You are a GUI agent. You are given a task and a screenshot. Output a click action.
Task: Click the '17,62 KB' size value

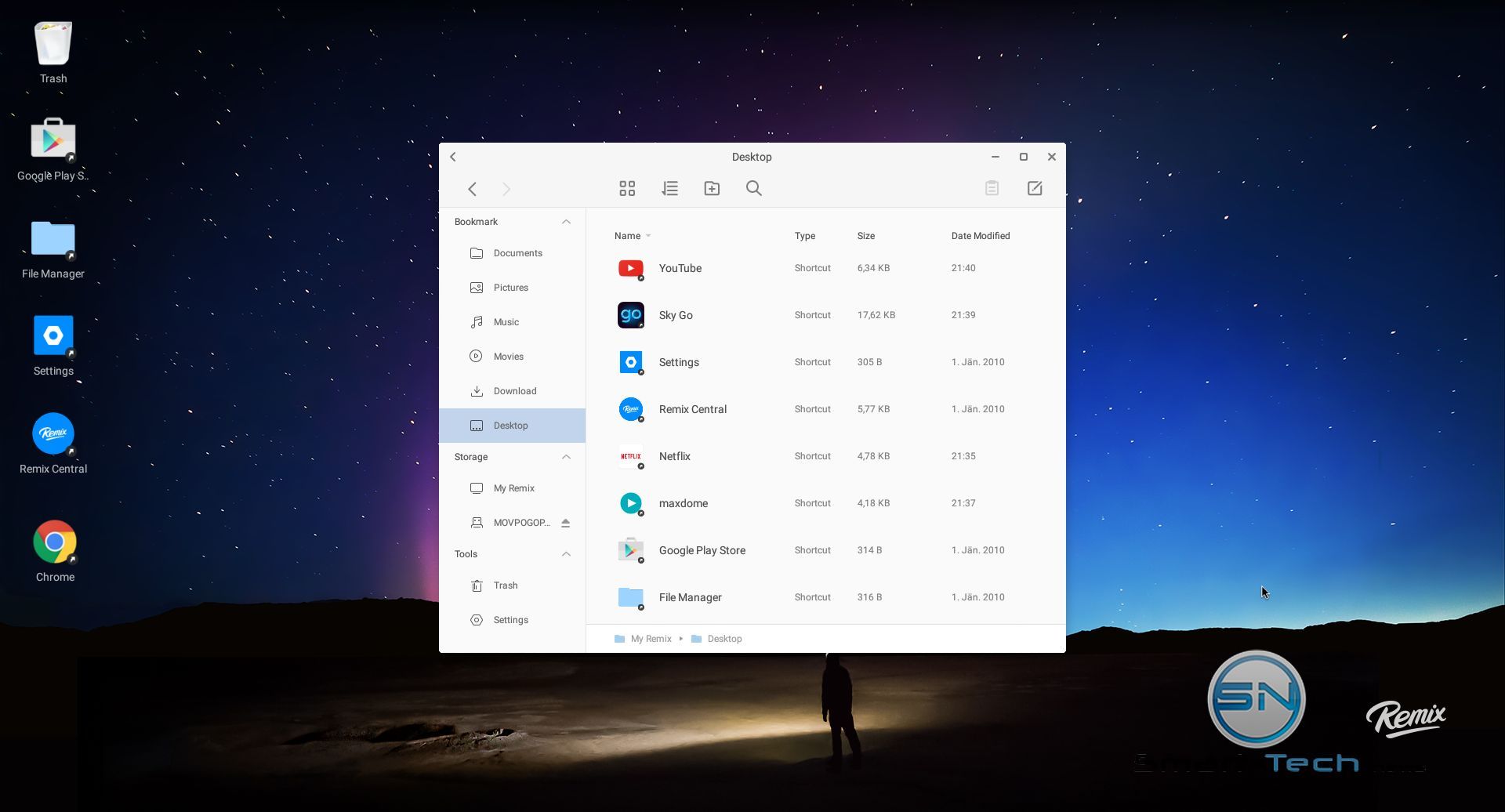coord(876,315)
